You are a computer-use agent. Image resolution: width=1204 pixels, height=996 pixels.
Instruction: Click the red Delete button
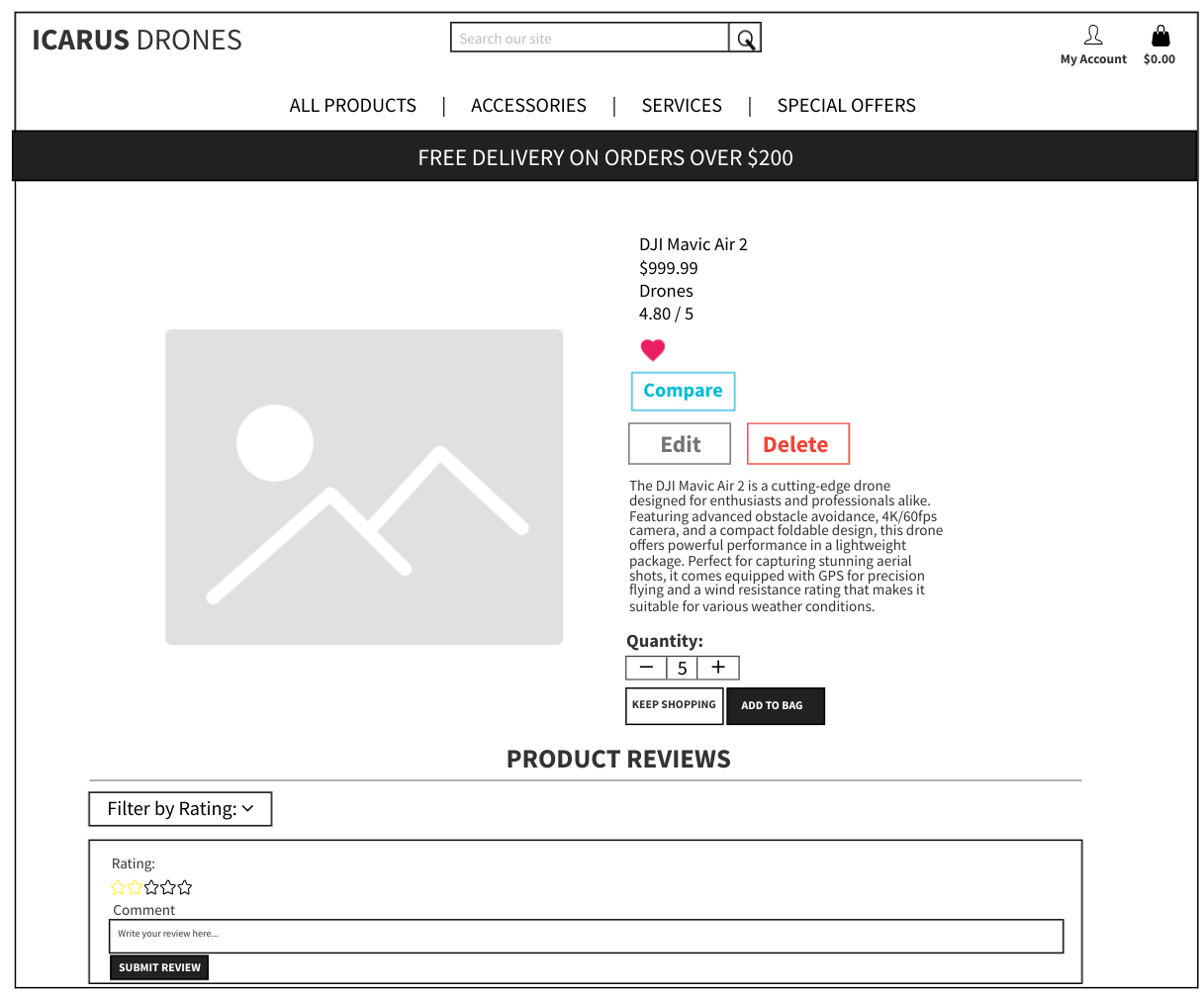[x=797, y=444]
